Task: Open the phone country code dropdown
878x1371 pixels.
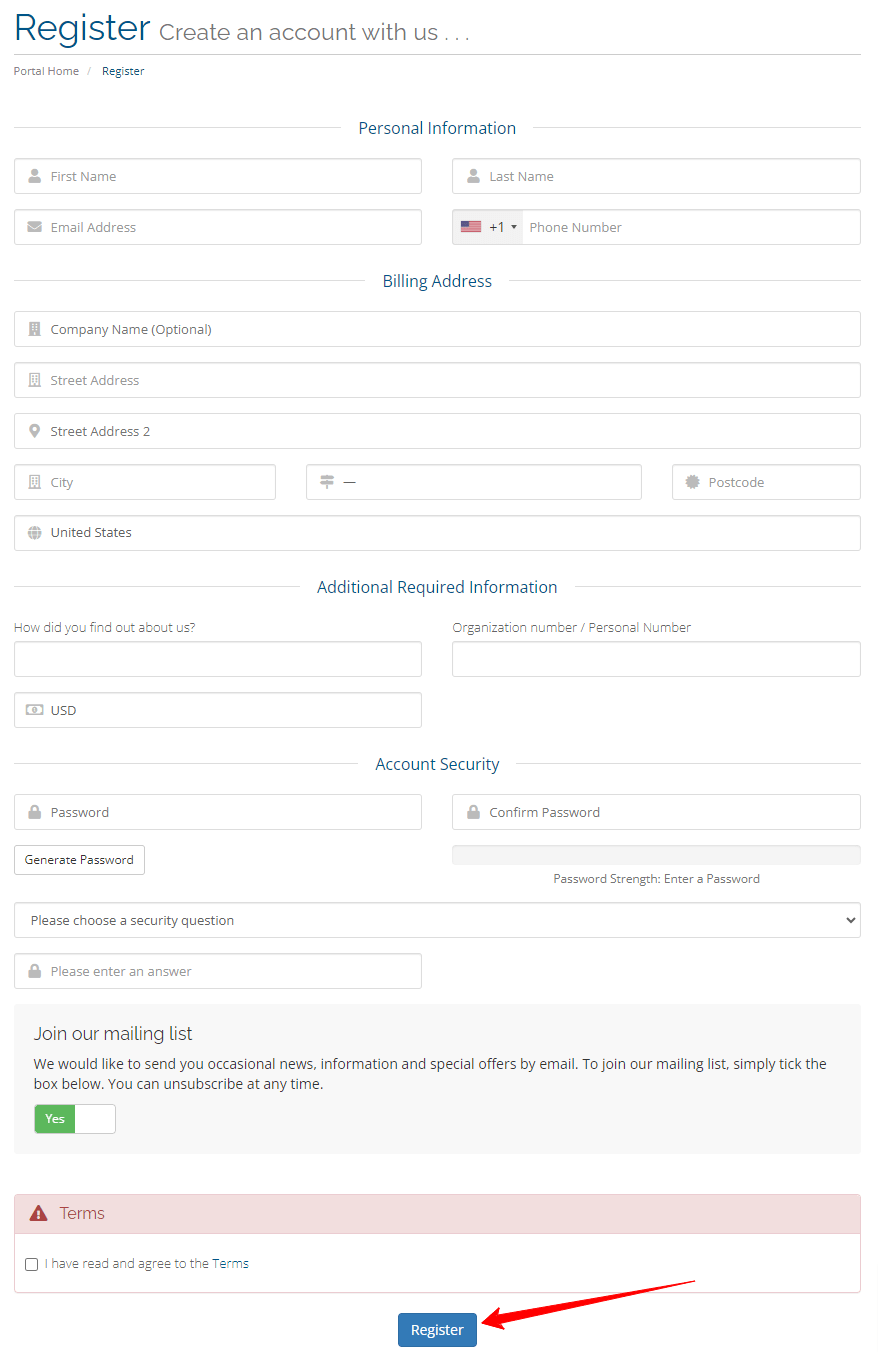Action: 487,227
